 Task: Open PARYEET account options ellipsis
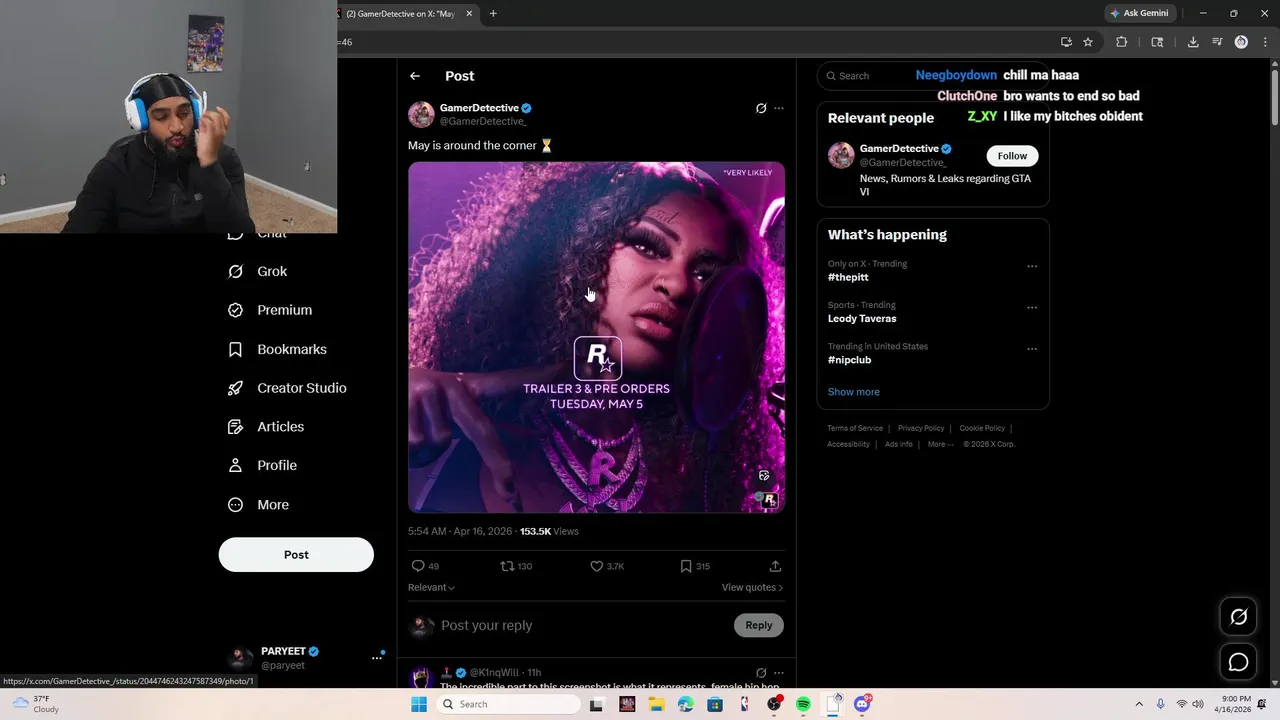(x=377, y=657)
